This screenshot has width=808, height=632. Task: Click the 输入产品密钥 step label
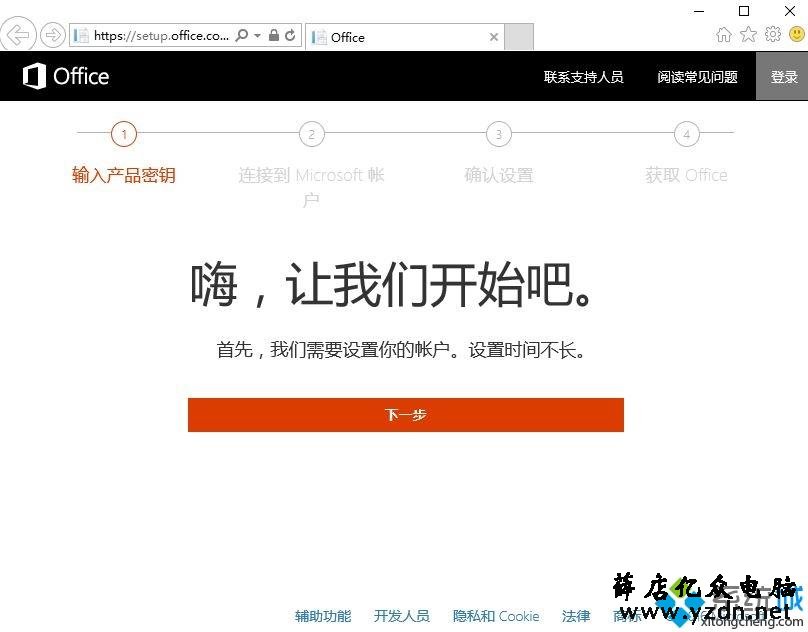click(x=124, y=175)
